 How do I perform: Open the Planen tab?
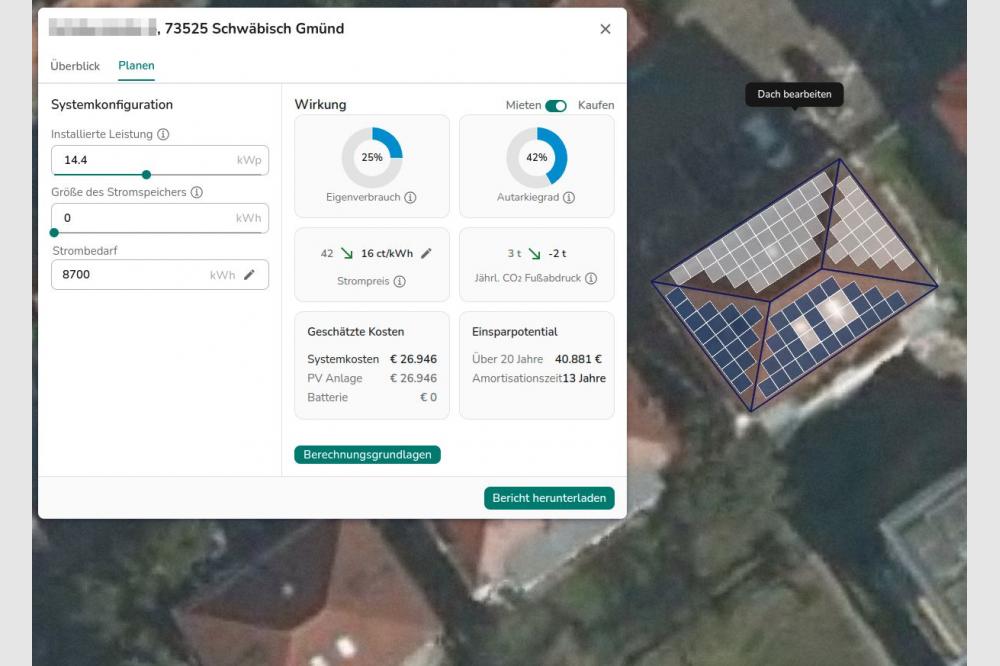[136, 65]
